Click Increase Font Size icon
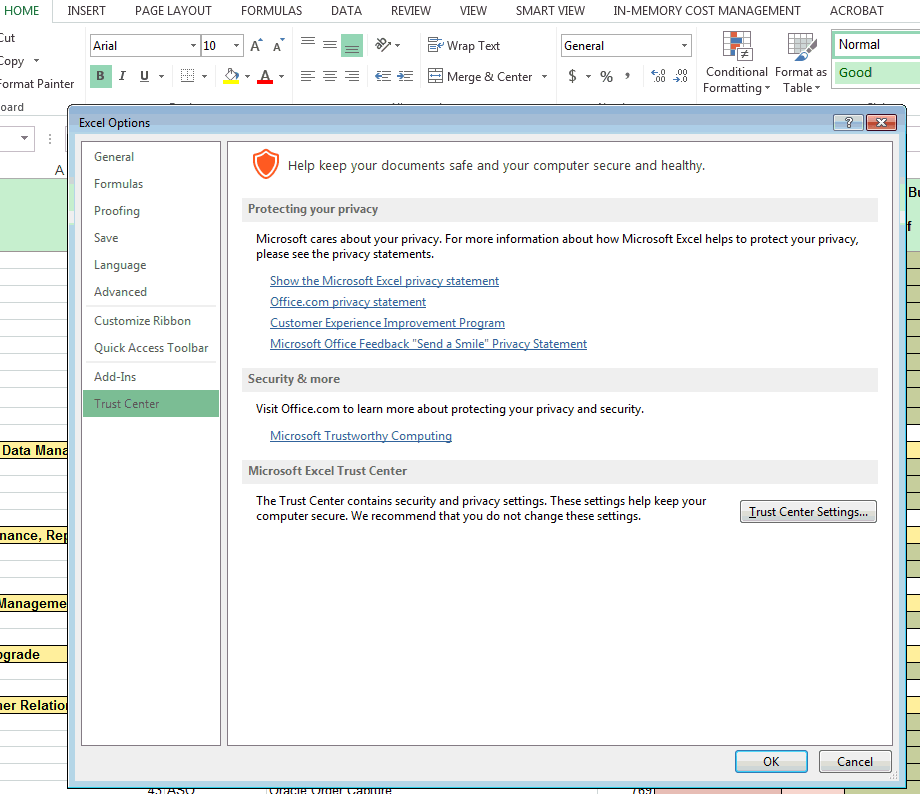The image size is (920, 794). (256, 46)
